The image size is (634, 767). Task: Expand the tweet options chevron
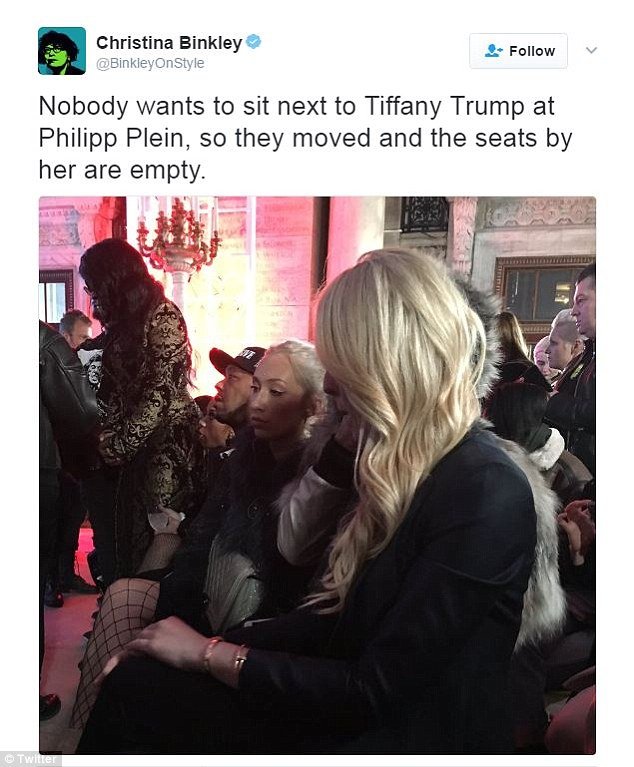point(591,50)
